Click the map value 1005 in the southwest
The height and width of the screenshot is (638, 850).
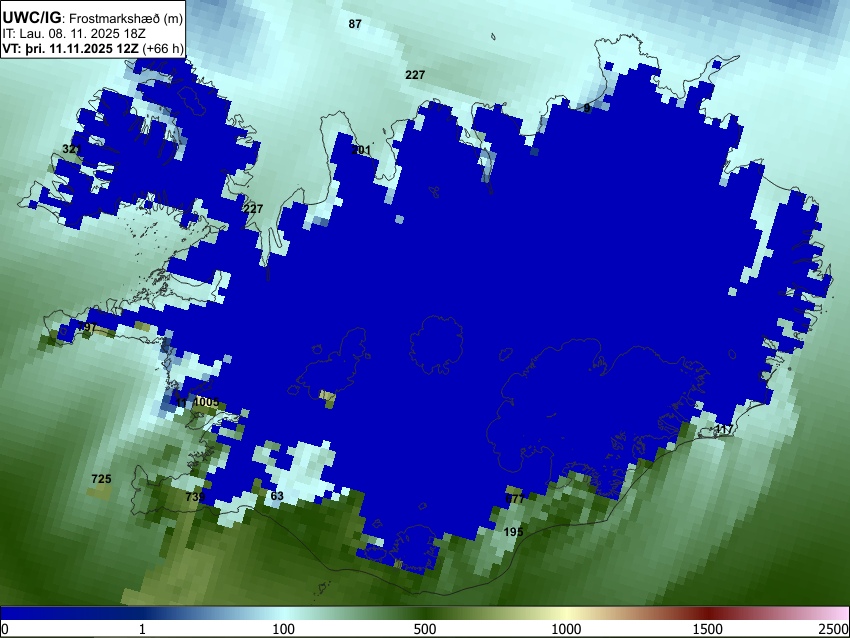207,402
